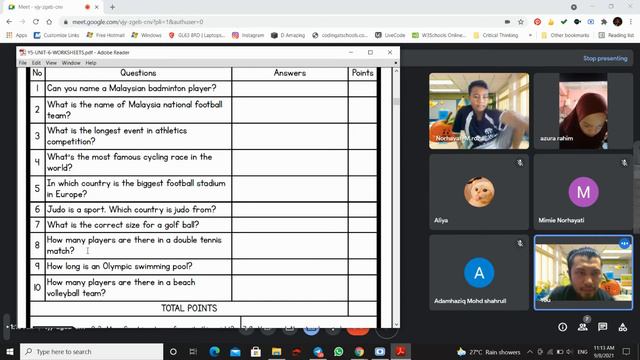Go back in browser history
640x360 pixels.
9,22
